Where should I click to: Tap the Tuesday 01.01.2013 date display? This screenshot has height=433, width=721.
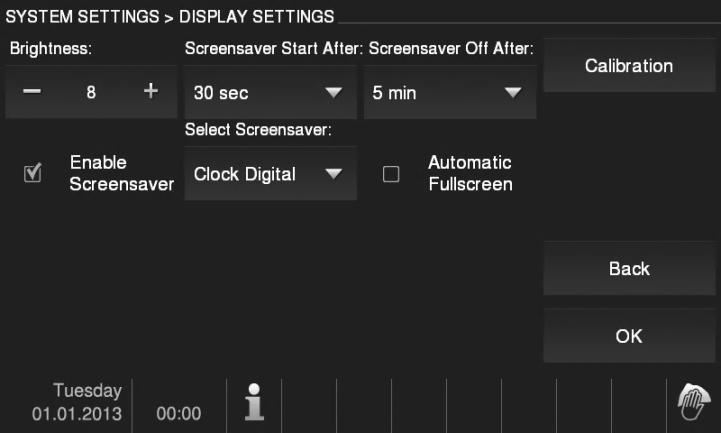point(76,402)
